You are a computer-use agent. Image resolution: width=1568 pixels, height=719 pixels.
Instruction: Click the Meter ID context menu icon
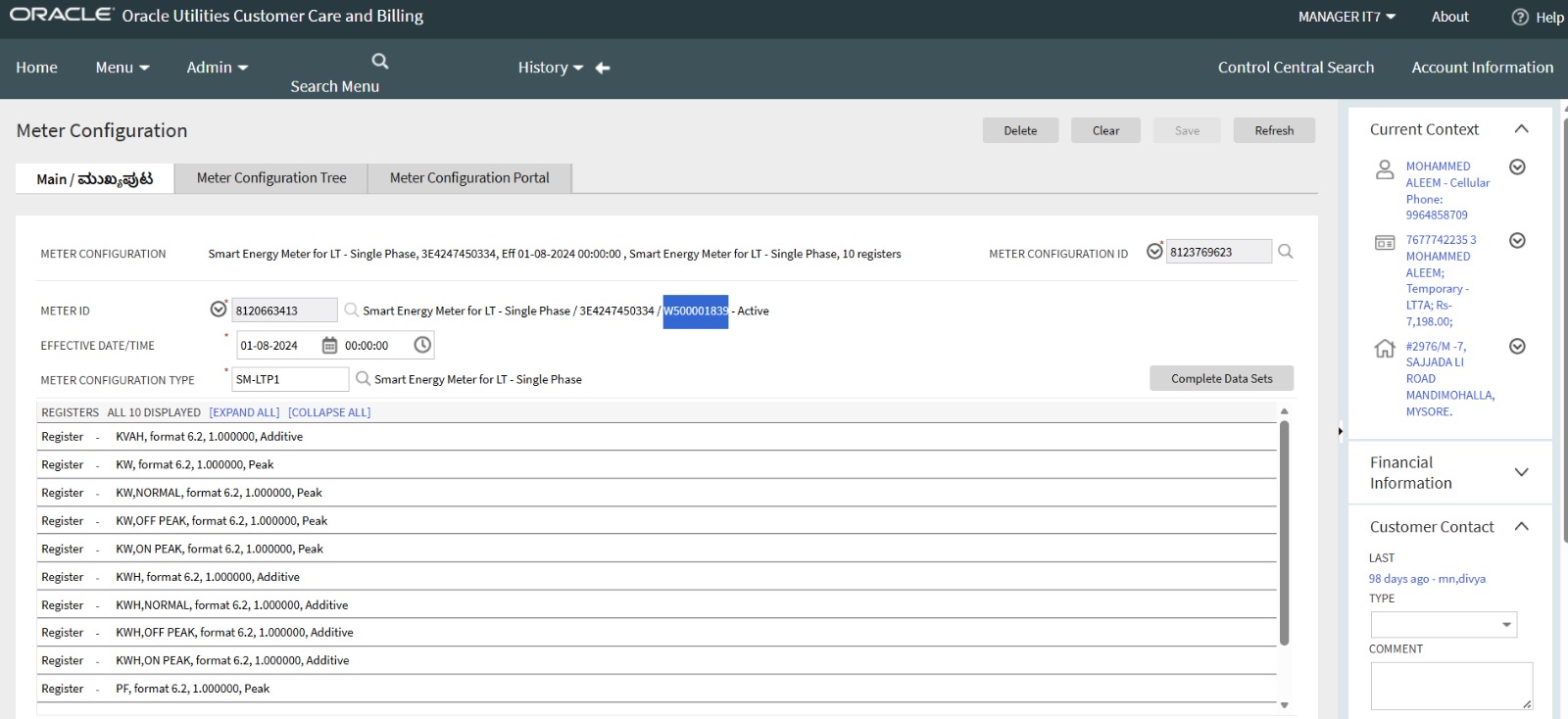(x=219, y=310)
